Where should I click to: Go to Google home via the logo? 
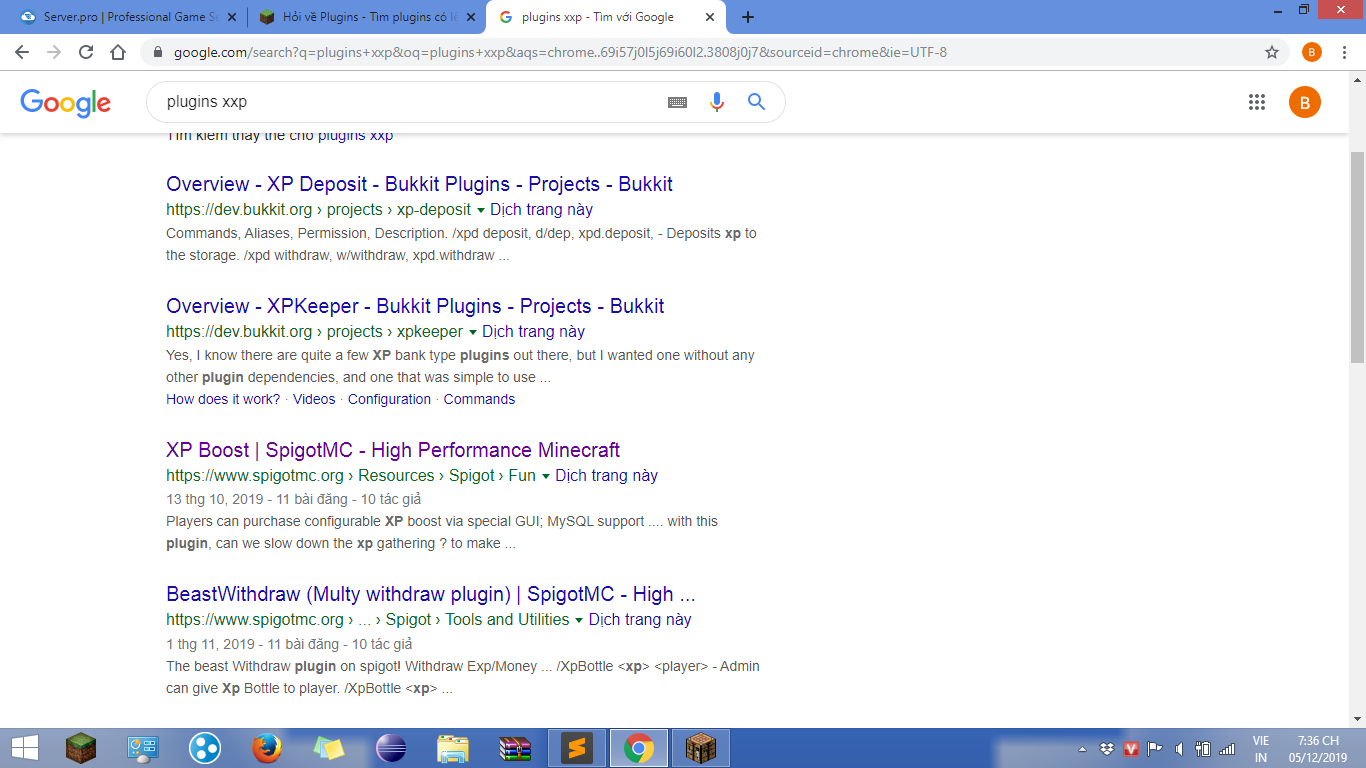coord(66,102)
